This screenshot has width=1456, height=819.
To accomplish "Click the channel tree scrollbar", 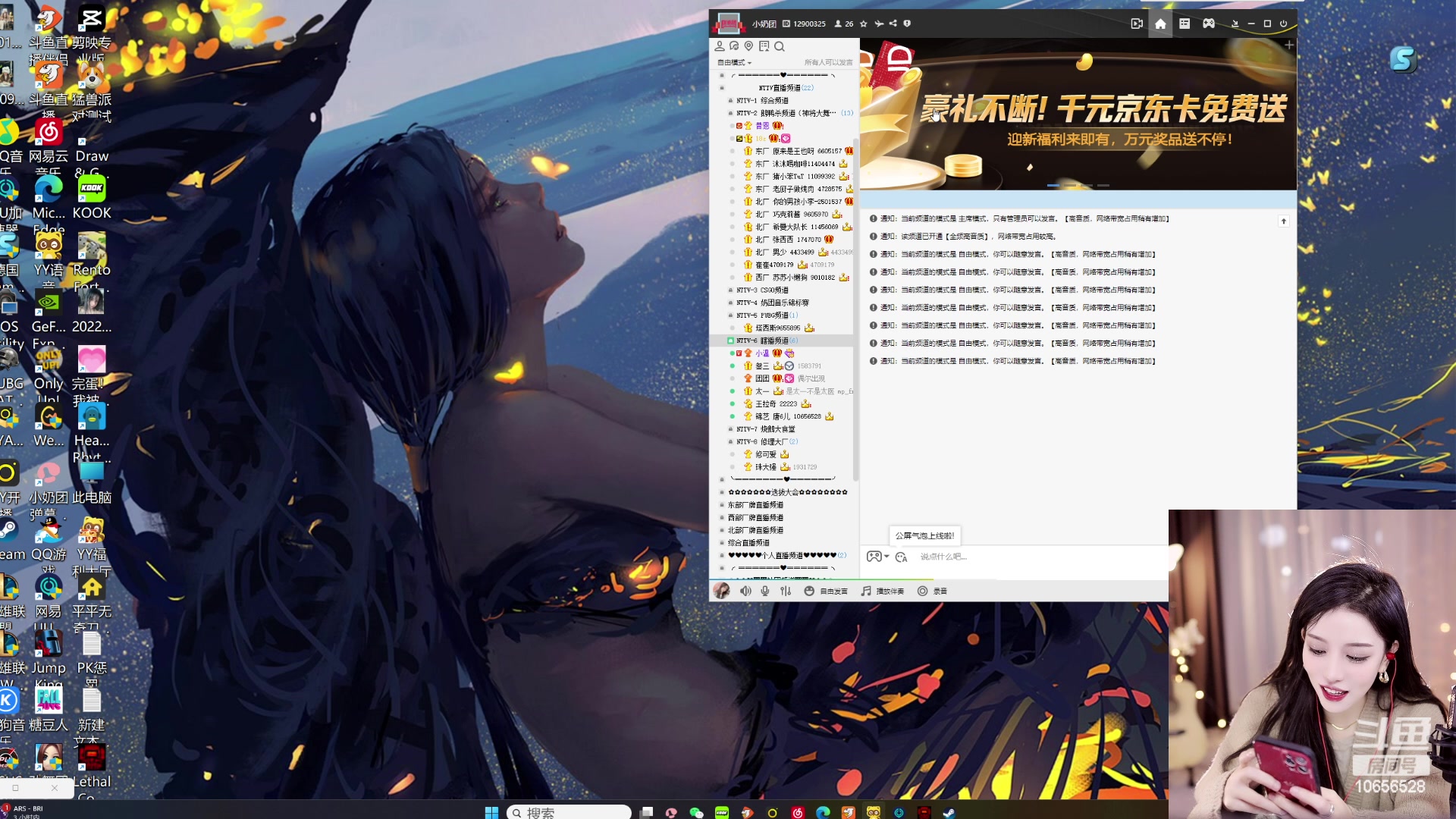I will pos(856,309).
